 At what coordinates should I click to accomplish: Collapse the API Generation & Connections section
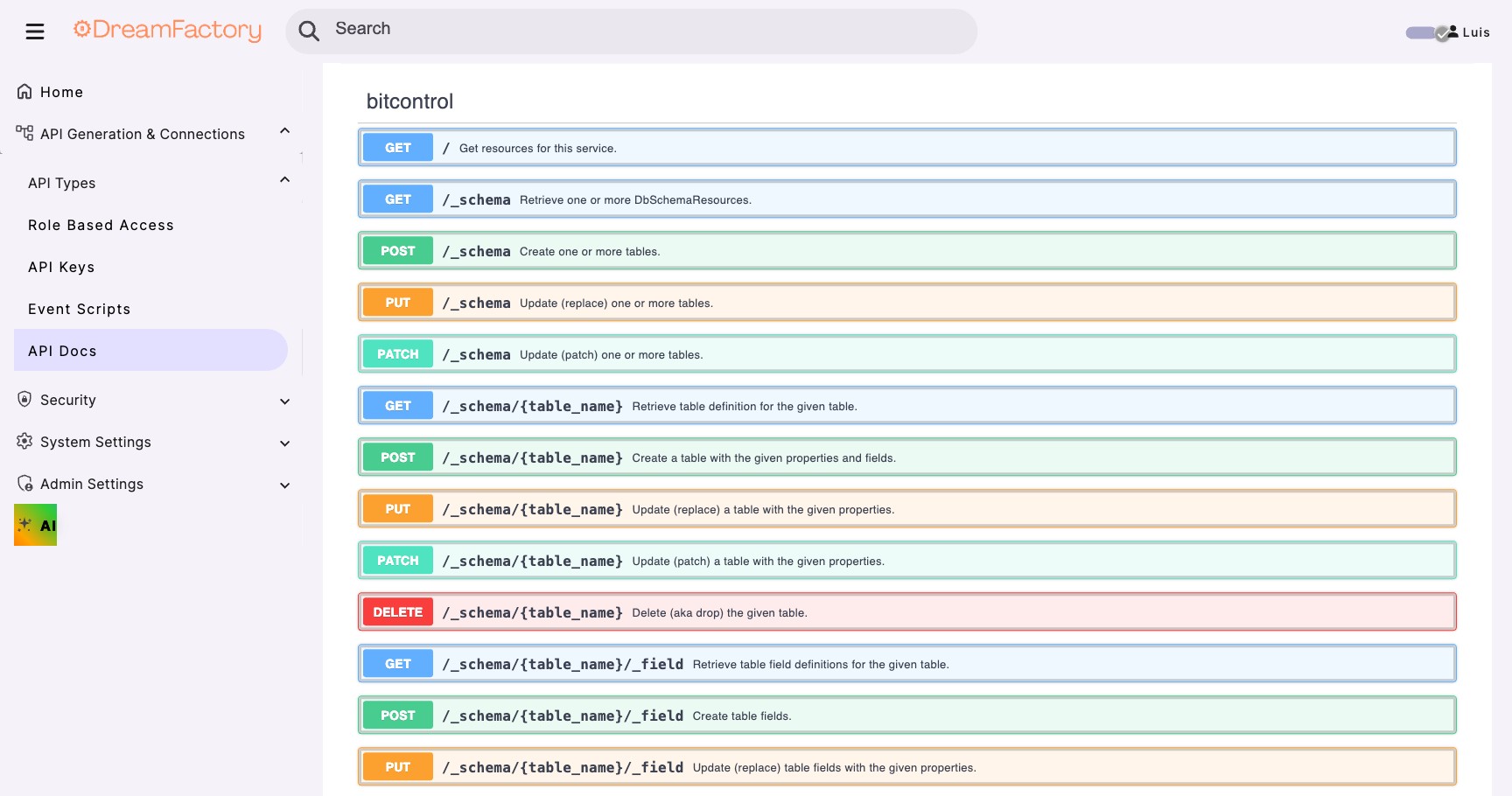(x=283, y=129)
